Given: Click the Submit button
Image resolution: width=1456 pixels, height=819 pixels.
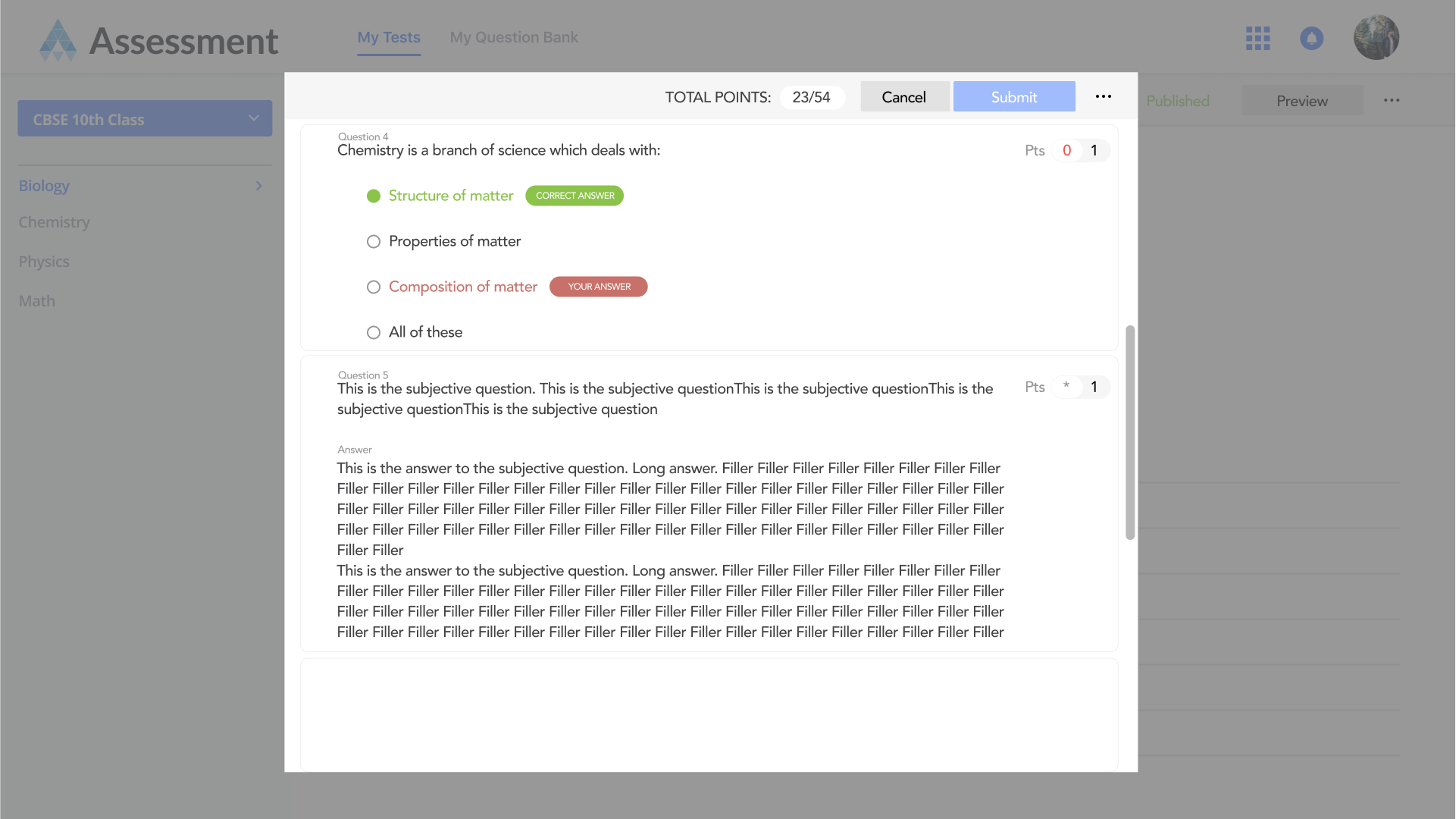Looking at the screenshot, I should pyautogui.click(x=1013, y=96).
